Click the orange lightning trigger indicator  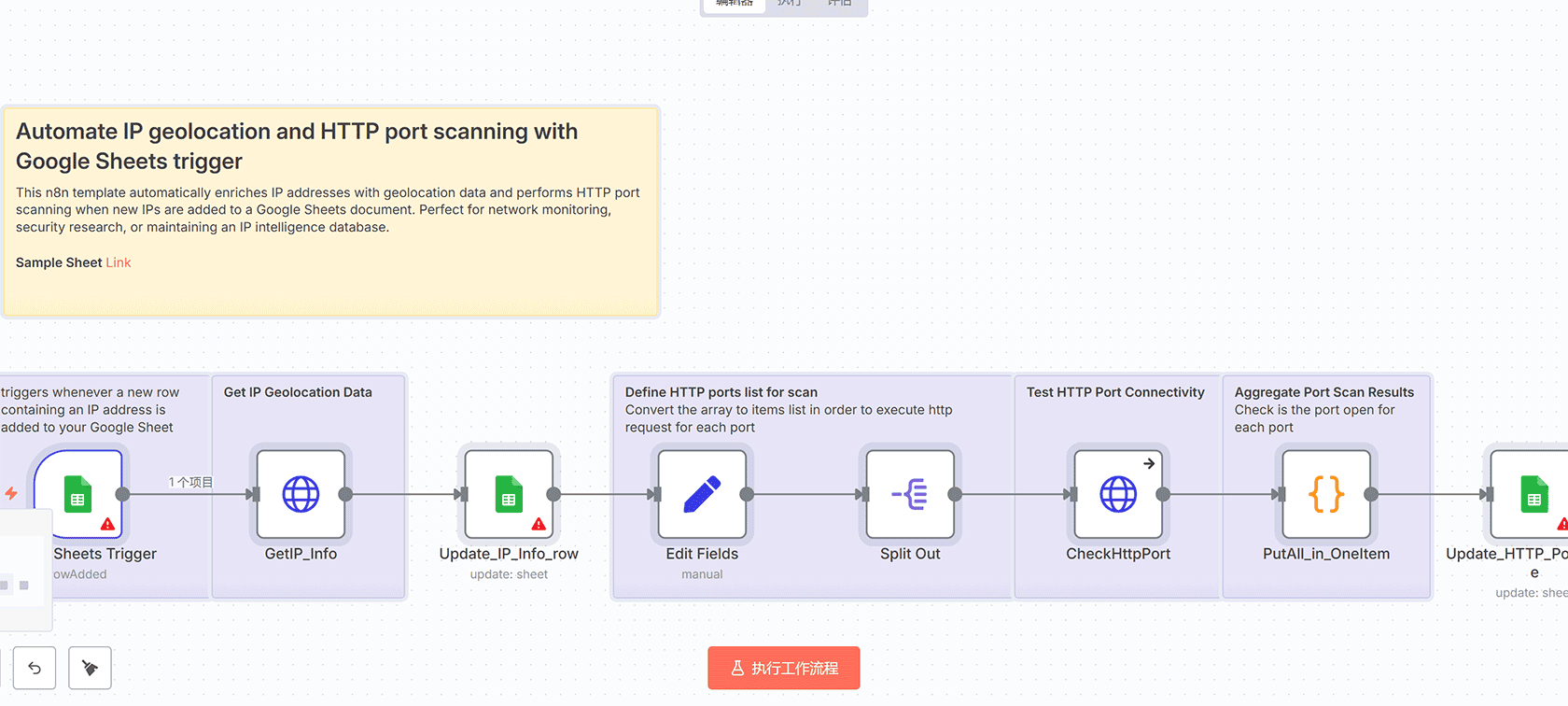coord(11,493)
